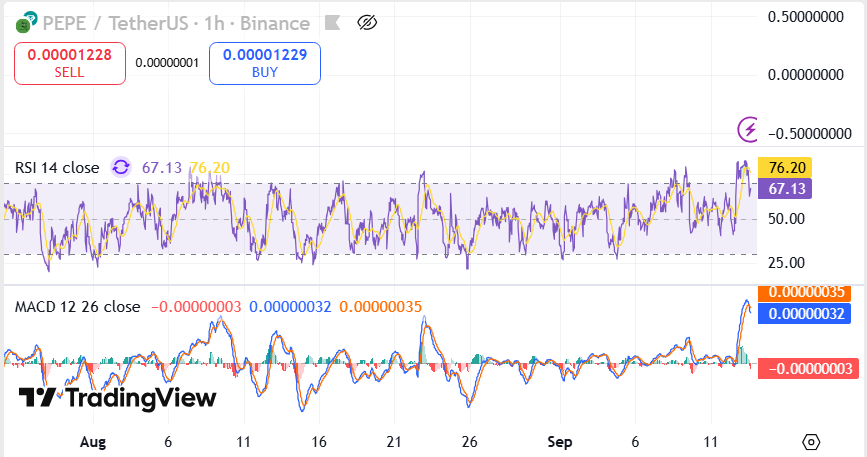Select the RSI 14 close indicator label
This screenshot has height=457, width=867.
(57, 167)
